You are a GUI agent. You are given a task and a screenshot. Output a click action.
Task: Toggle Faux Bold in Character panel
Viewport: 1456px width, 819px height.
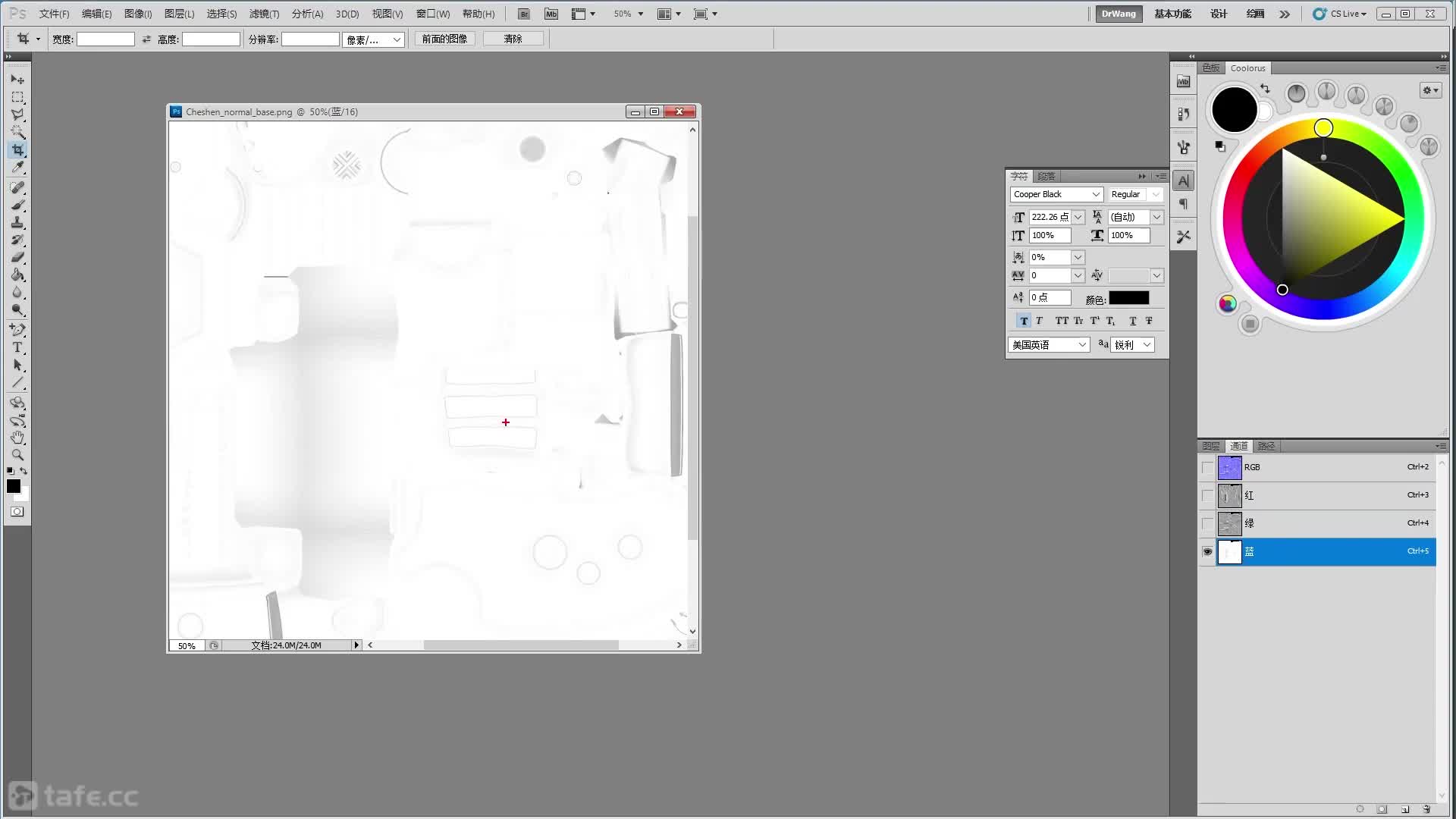[1024, 321]
